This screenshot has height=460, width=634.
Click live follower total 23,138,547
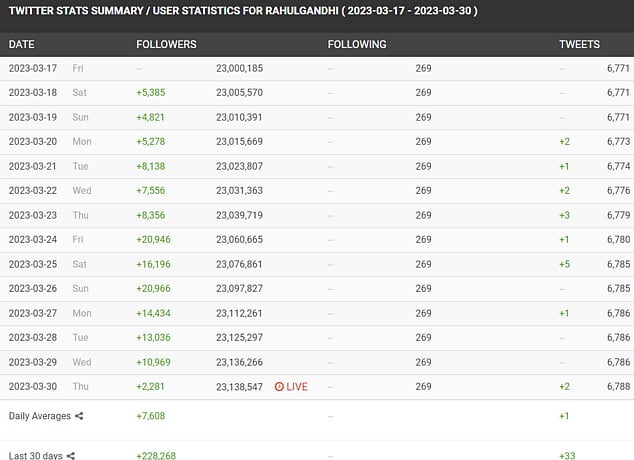click(239, 387)
